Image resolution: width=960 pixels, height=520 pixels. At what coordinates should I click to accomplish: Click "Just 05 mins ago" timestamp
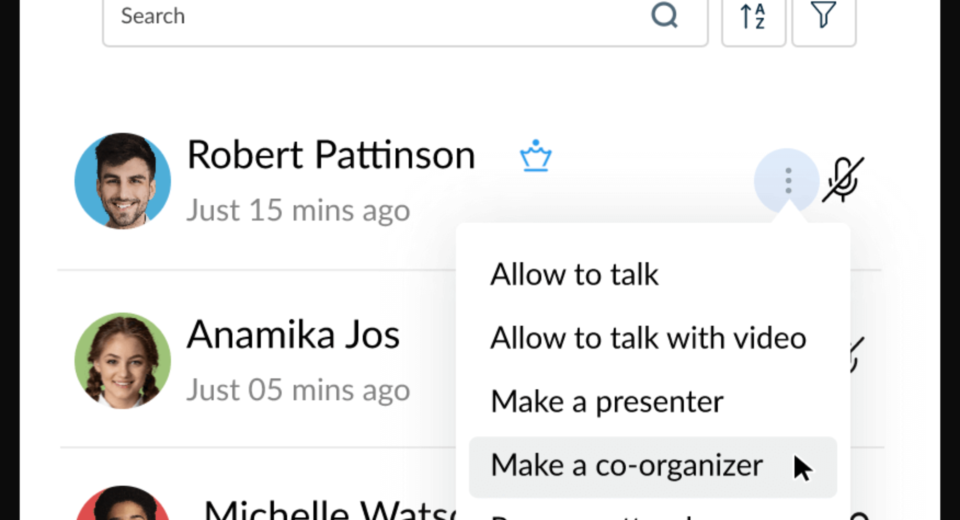tap(298, 390)
